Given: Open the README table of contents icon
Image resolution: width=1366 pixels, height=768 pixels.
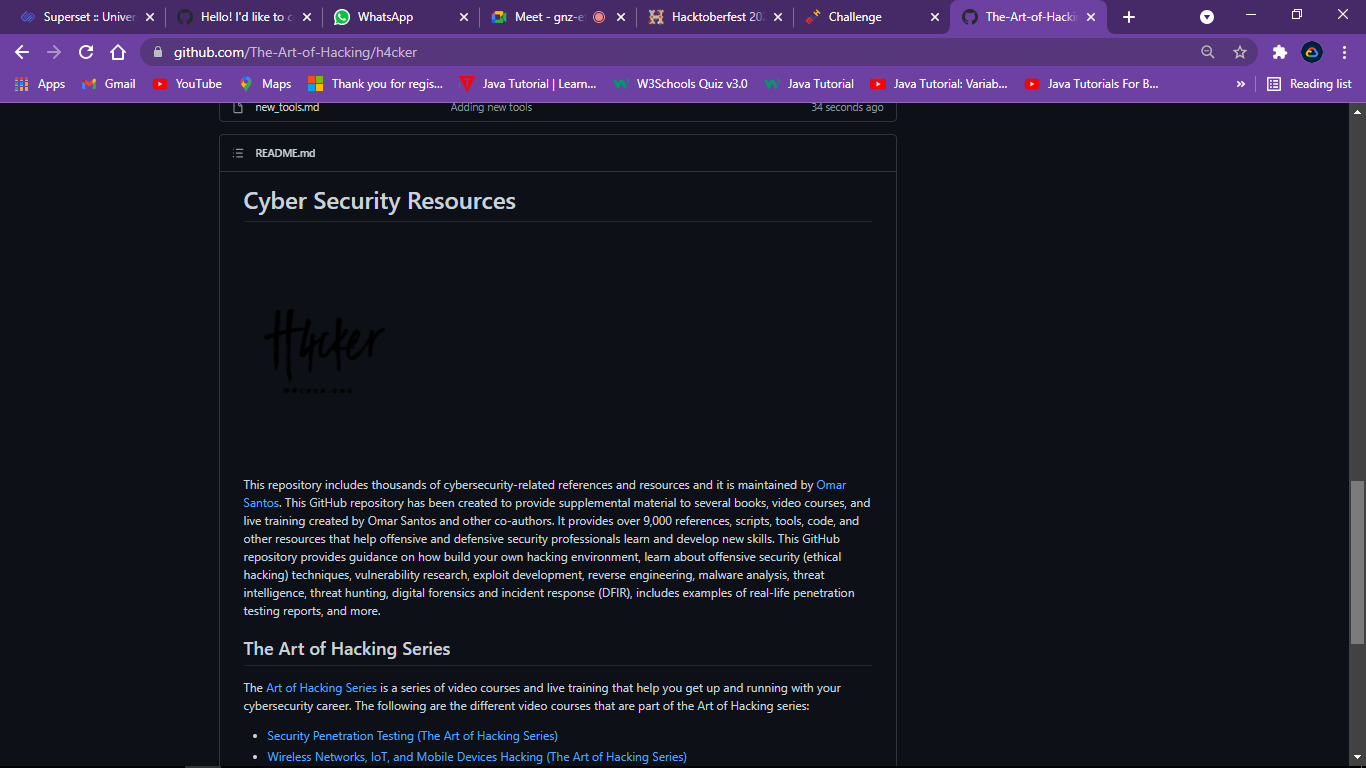Looking at the screenshot, I should (x=238, y=153).
